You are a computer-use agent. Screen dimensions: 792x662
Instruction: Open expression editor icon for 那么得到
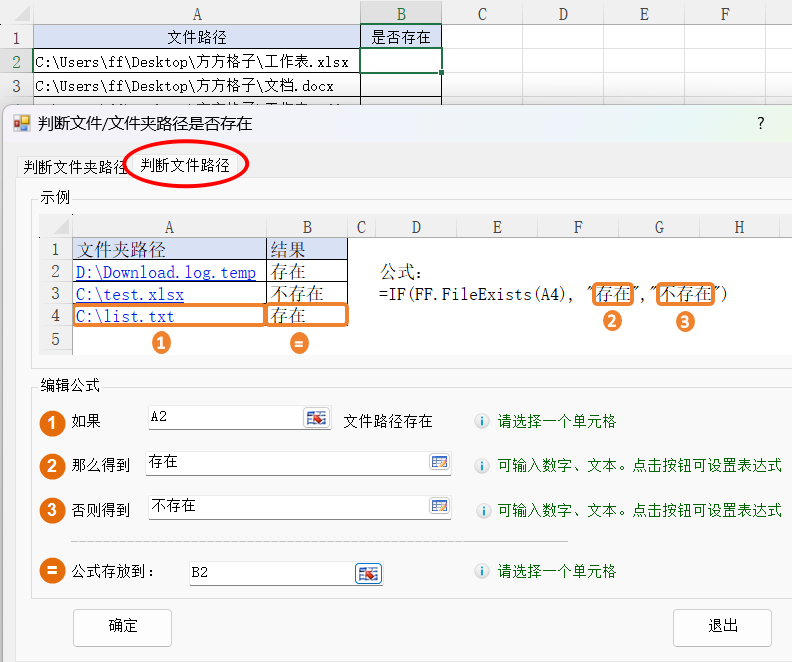(439, 463)
